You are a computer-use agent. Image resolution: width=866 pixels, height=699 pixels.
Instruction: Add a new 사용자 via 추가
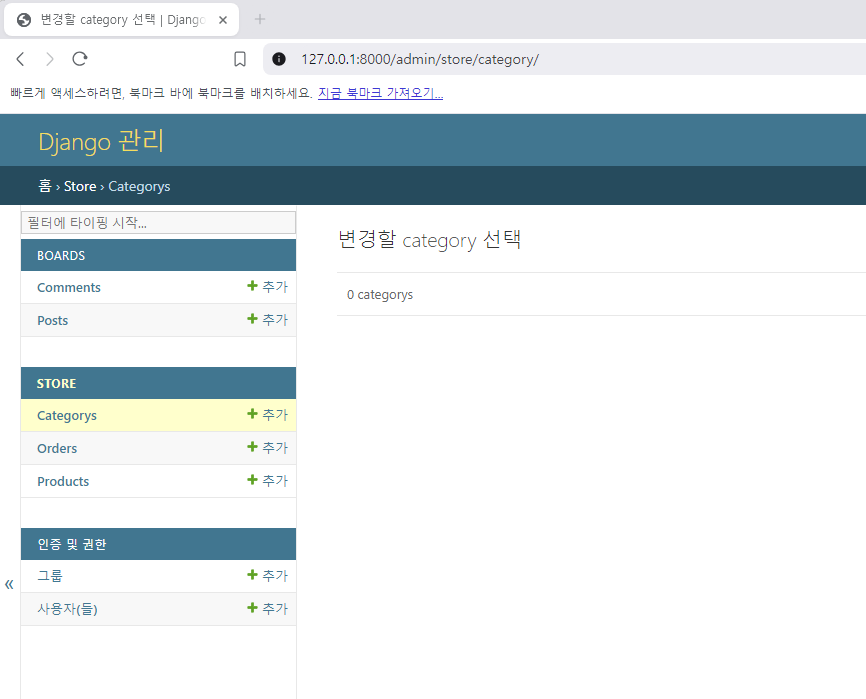coord(267,608)
